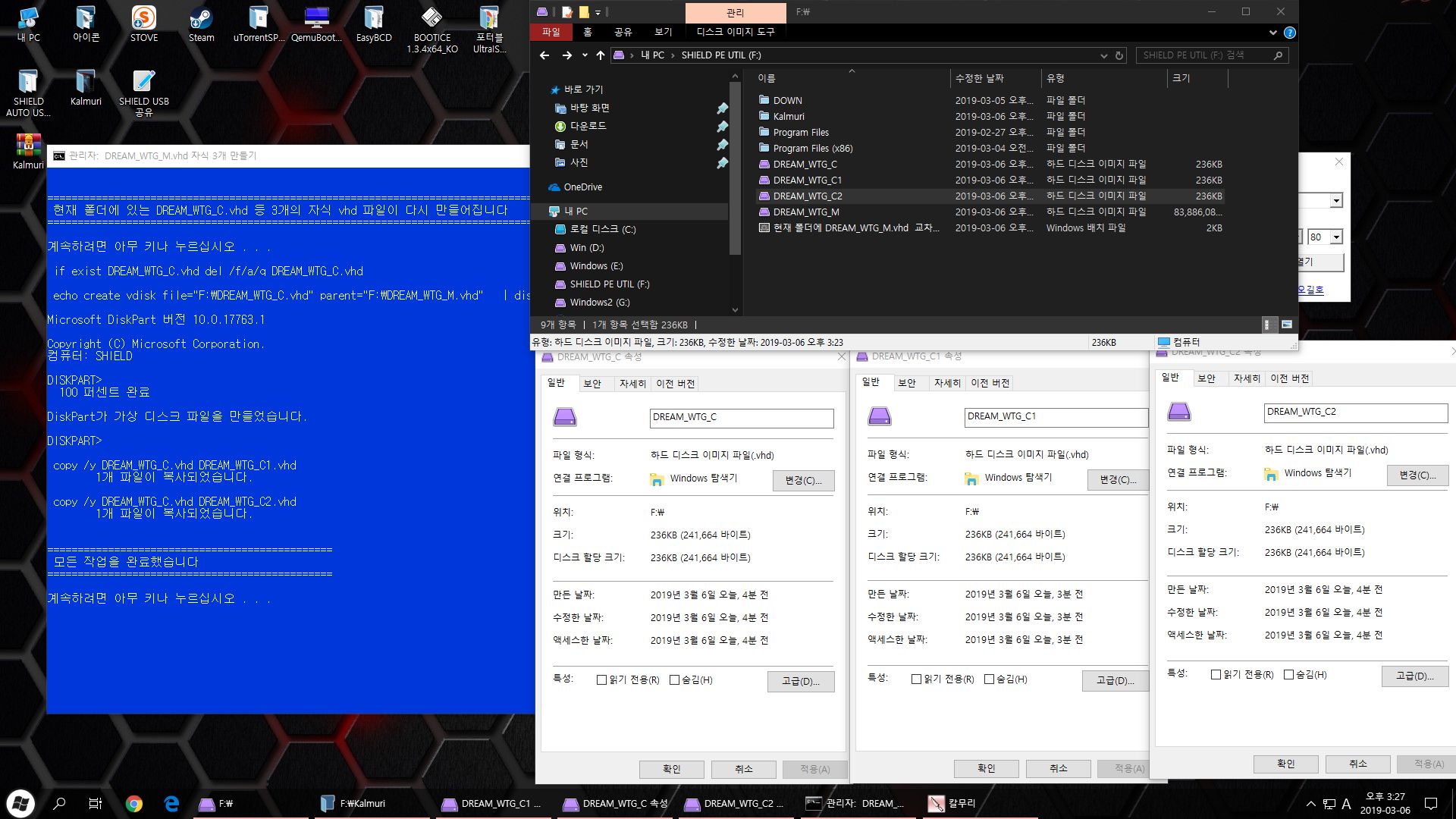Image resolution: width=1456 pixels, height=819 pixels.
Task: Open the uTorrentSP desktop icon
Action: pos(259,24)
